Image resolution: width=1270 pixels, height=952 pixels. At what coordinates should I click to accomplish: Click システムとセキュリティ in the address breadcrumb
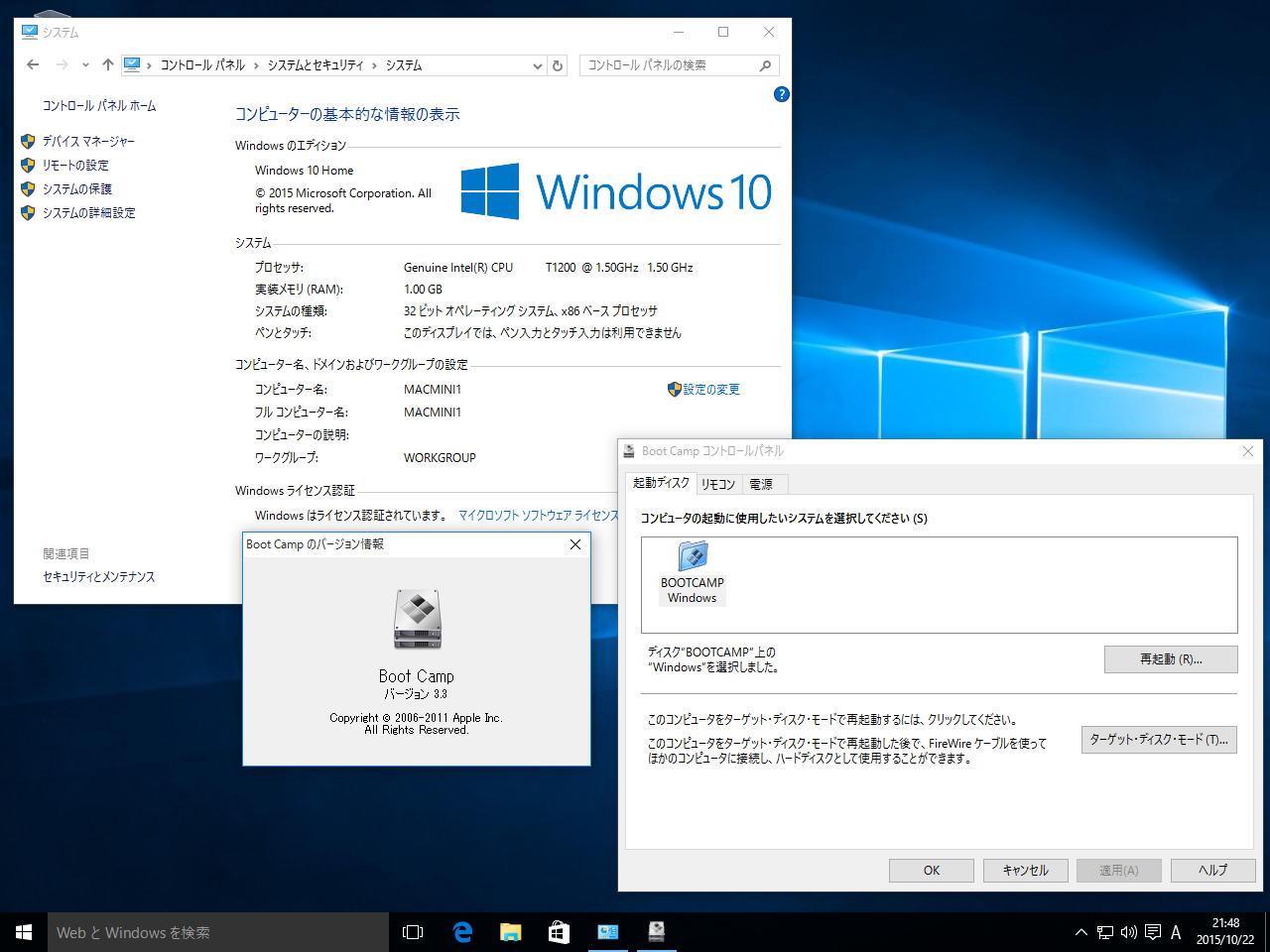pos(316,65)
